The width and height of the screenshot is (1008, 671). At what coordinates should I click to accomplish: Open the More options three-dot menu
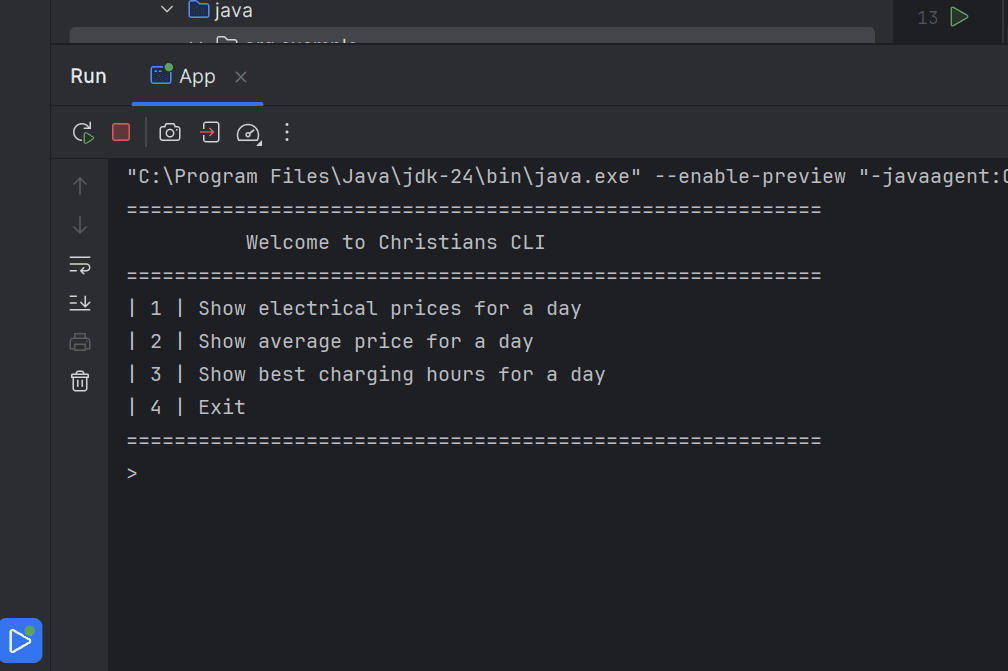tap(287, 132)
